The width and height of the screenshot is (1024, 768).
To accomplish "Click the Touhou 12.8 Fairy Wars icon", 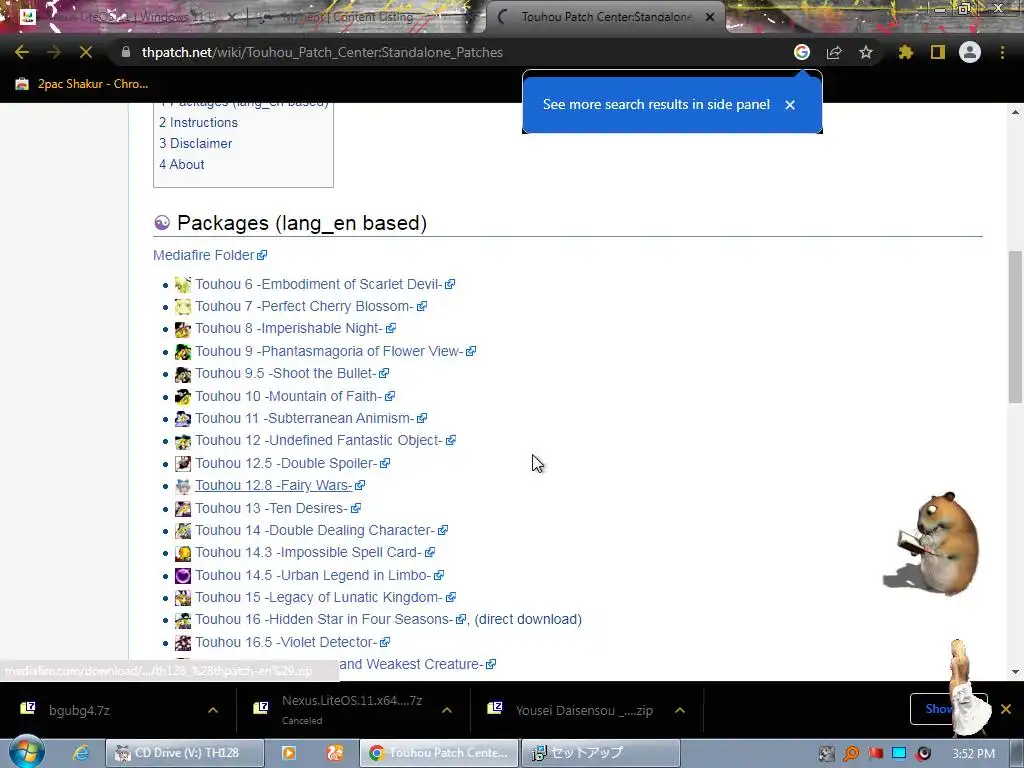I will [x=183, y=486].
